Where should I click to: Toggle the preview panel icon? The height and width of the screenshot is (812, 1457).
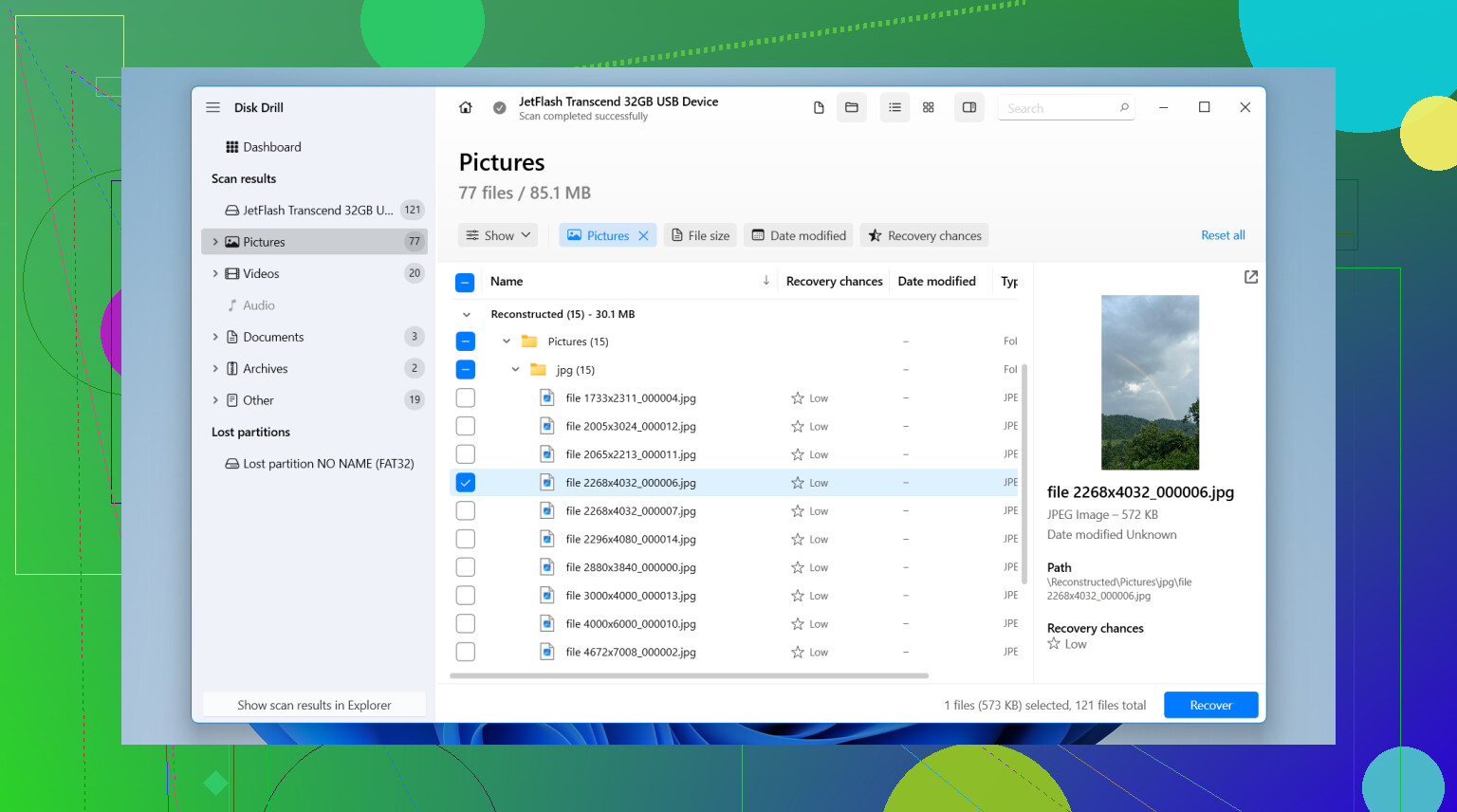pos(969,108)
